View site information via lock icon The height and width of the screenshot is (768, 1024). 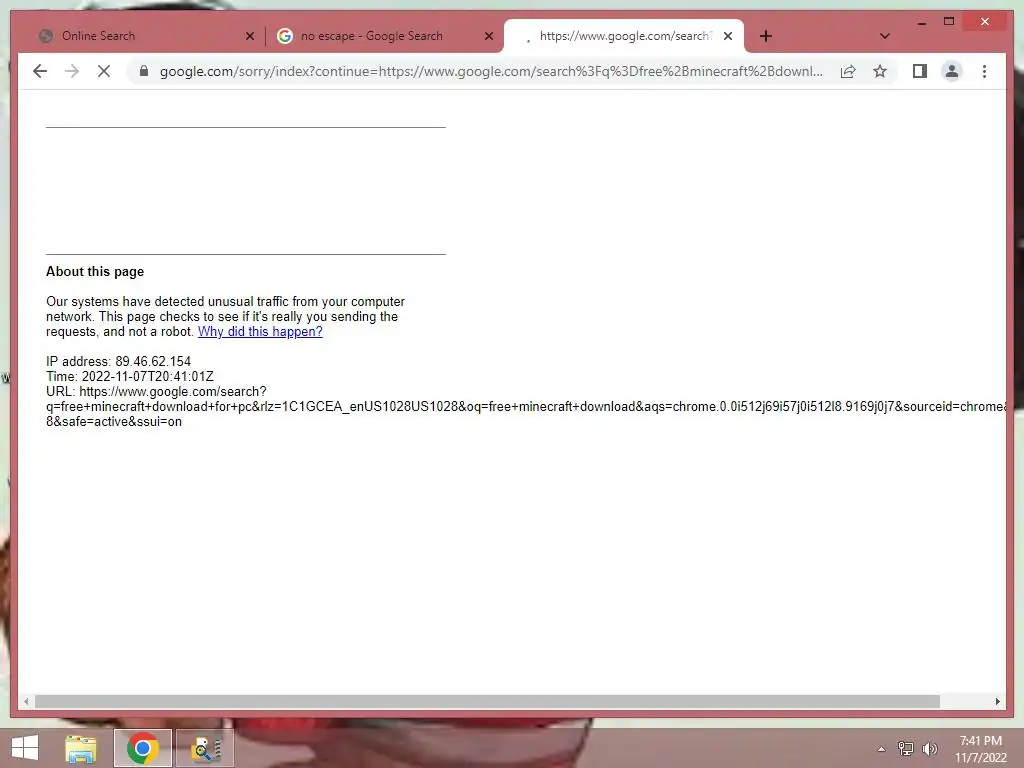click(x=144, y=71)
